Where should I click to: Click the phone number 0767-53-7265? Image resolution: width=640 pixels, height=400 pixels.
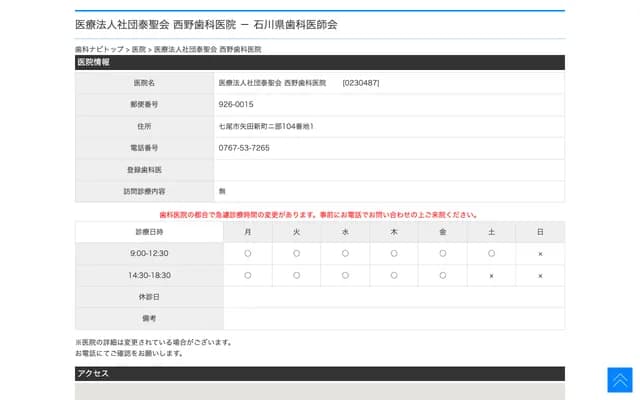pyautogui.click(x=244, y=148)
